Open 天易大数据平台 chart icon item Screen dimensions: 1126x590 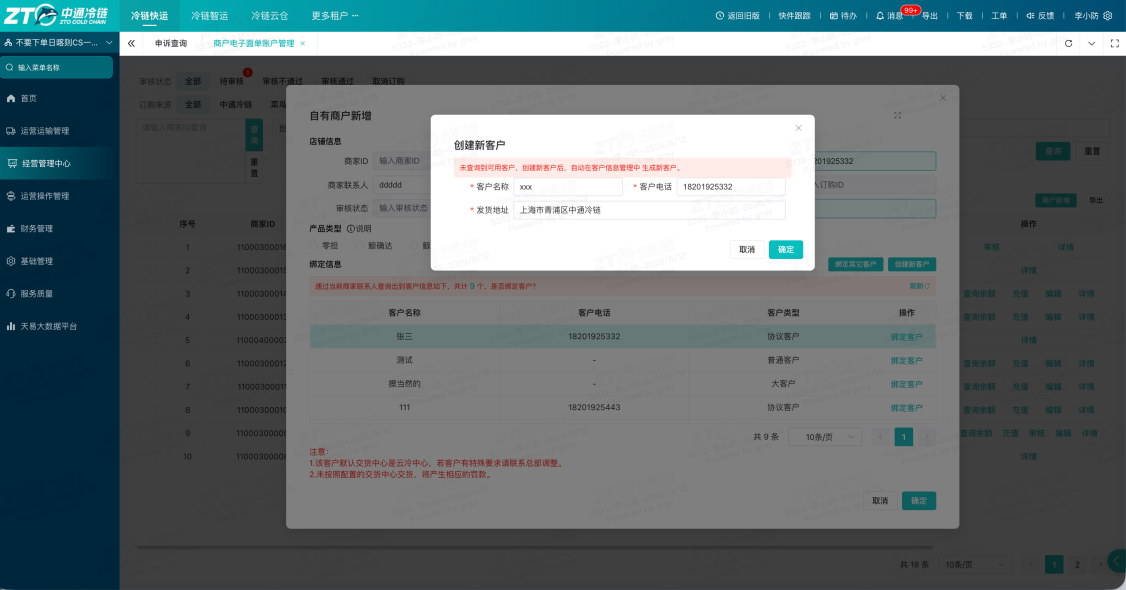11,326
